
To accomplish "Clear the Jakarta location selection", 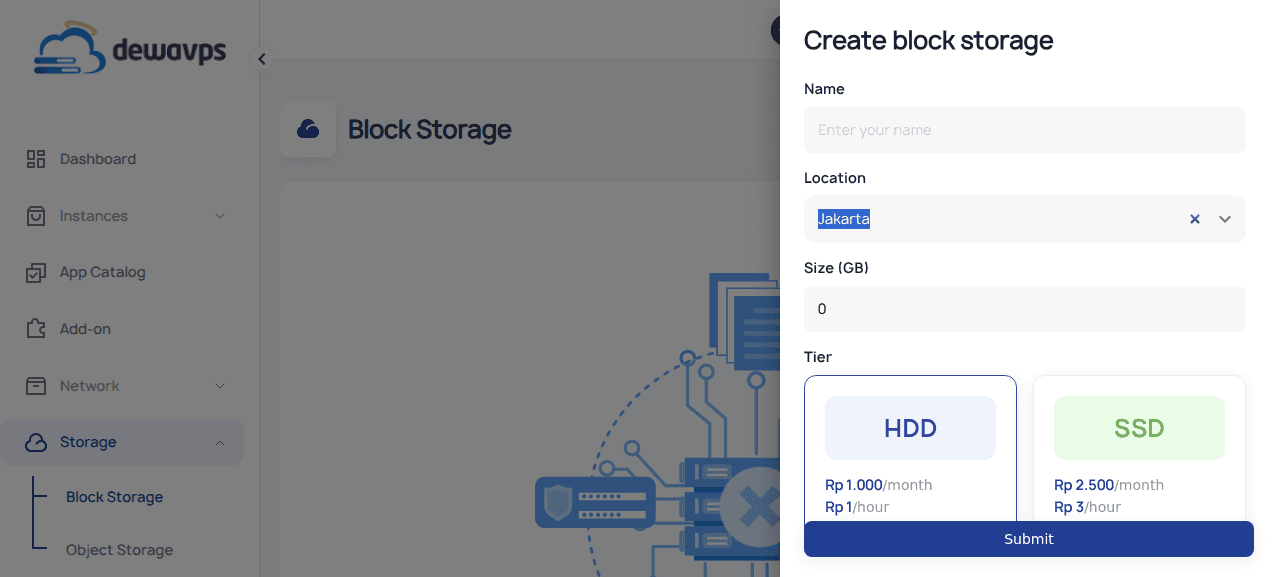I will 1194,218.
